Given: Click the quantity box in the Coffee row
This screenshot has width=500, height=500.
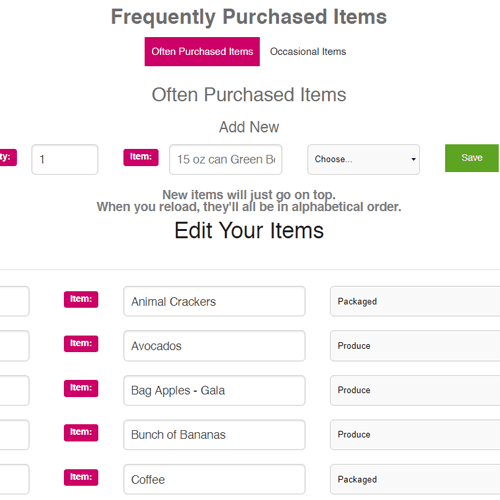Looking at the screenshot, I should [14, 479].
